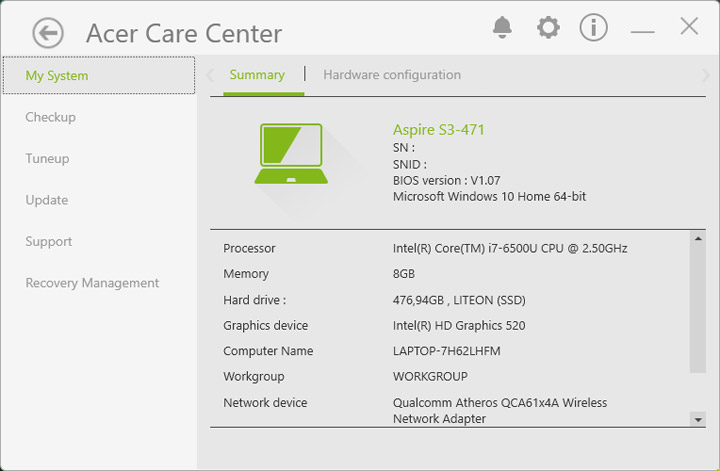
Task: Click the green laptop icon
Action: click(x=291, y=154)
